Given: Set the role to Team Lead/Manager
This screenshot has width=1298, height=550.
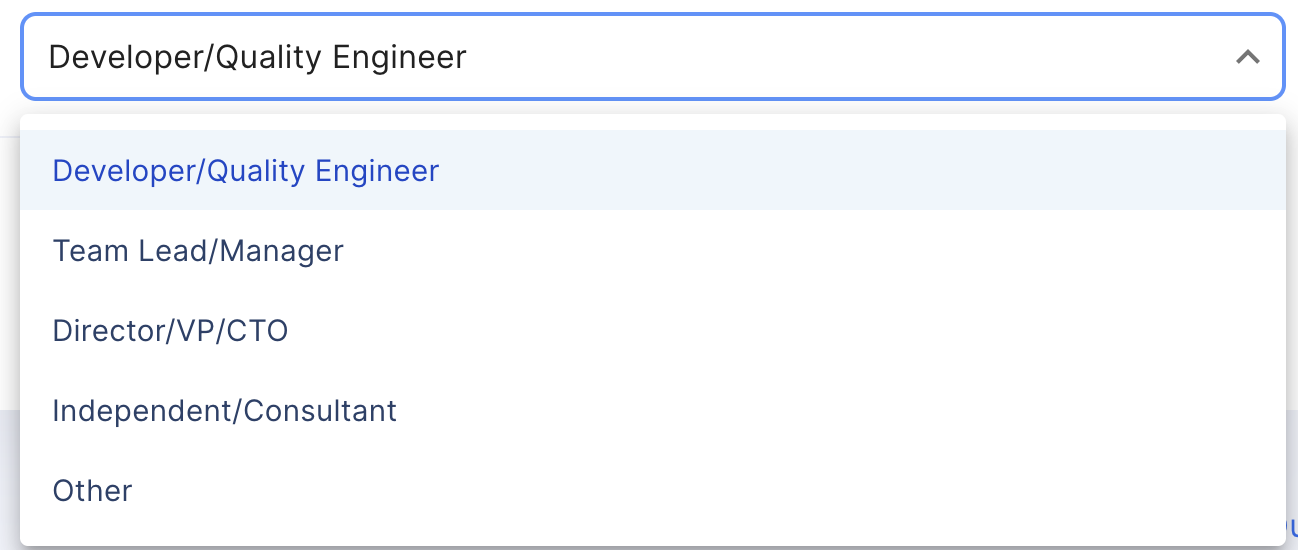Looking at the screenshot, I should pos(198,250).
